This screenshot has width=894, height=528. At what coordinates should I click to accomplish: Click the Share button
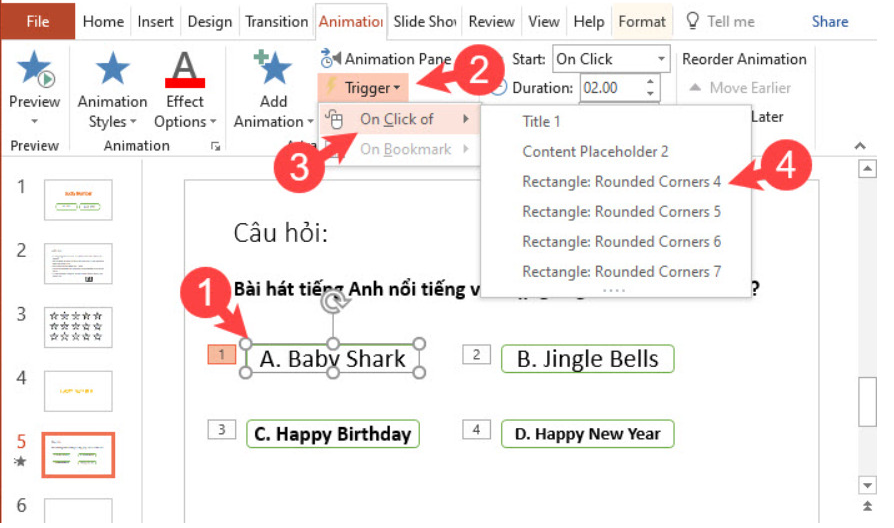830,21
